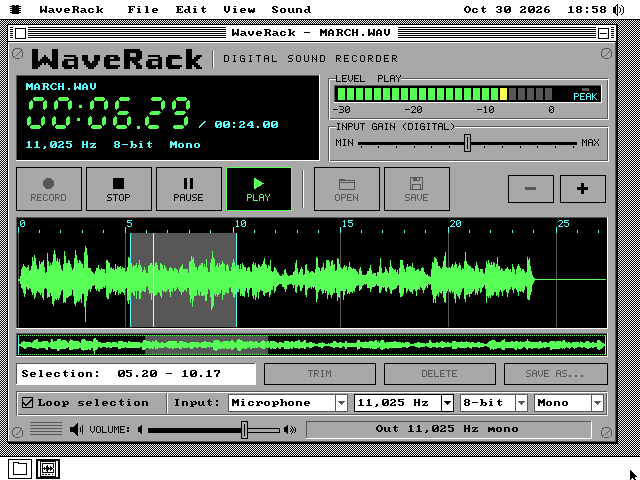This screenshot has width=640, height=480.
Task: Click the DELETE button
Action: pos(440,374)
